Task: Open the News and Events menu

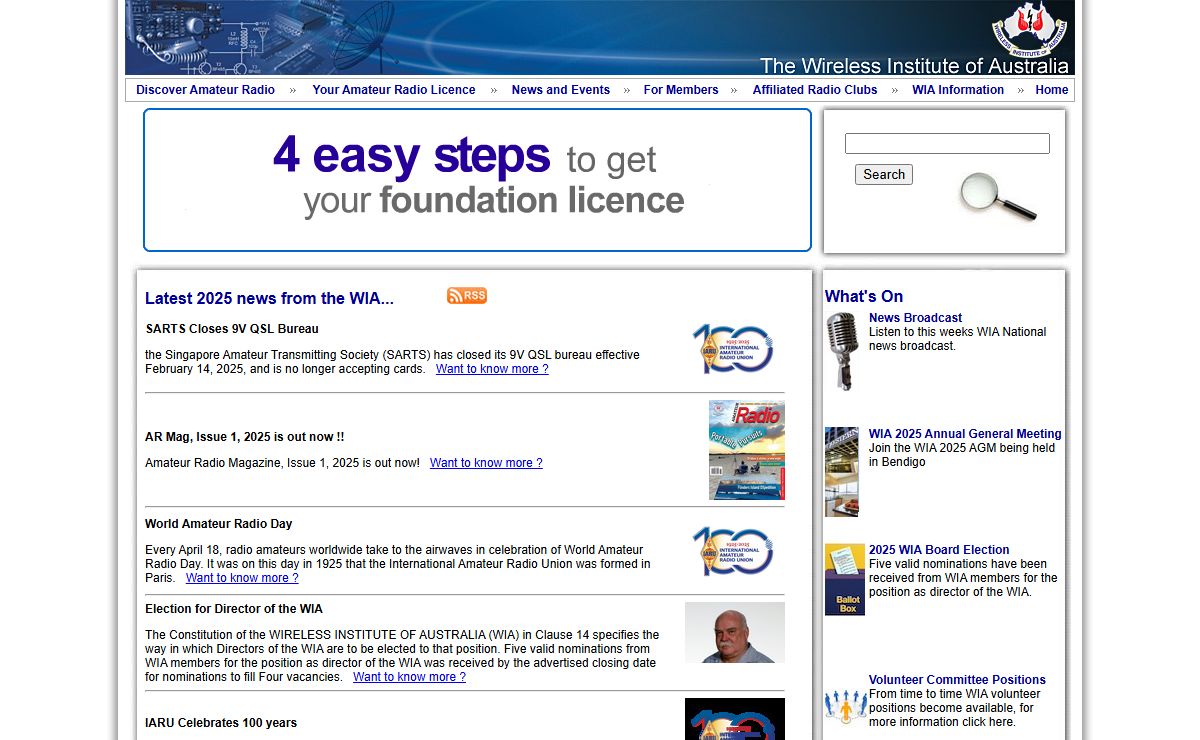Action: point(560,90)
